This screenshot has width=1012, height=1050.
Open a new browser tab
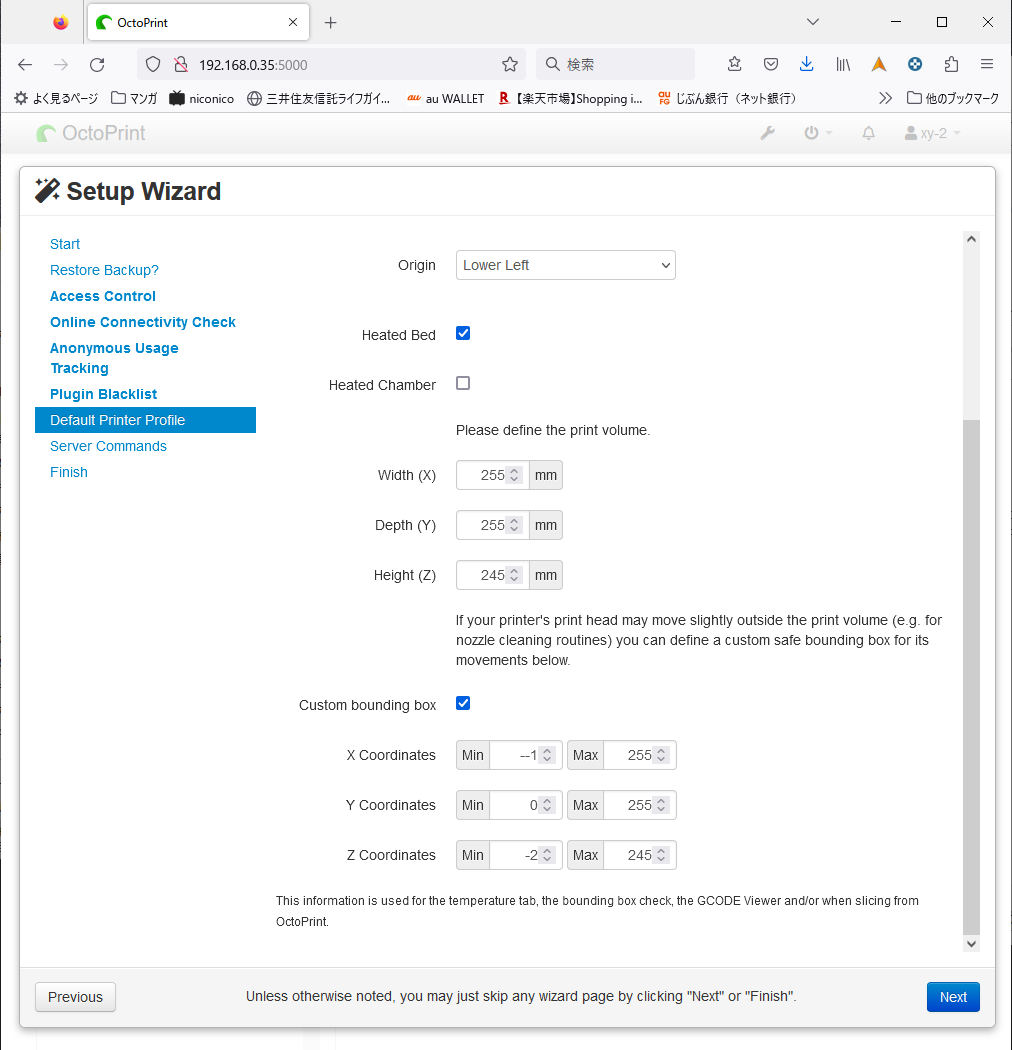[330, 23]
